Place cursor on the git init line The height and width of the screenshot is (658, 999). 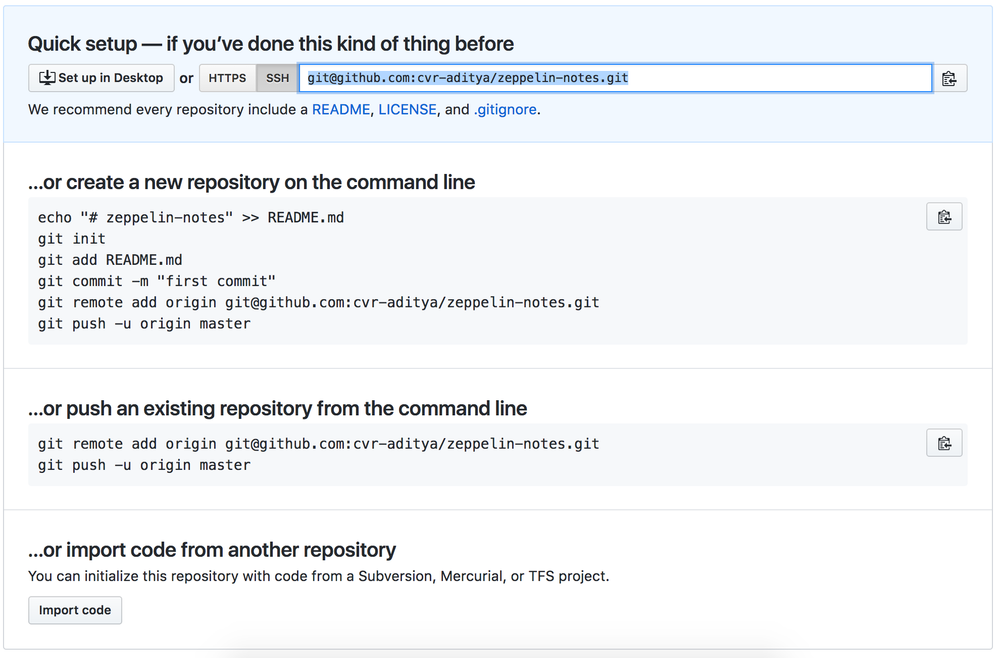click(68, 238)
